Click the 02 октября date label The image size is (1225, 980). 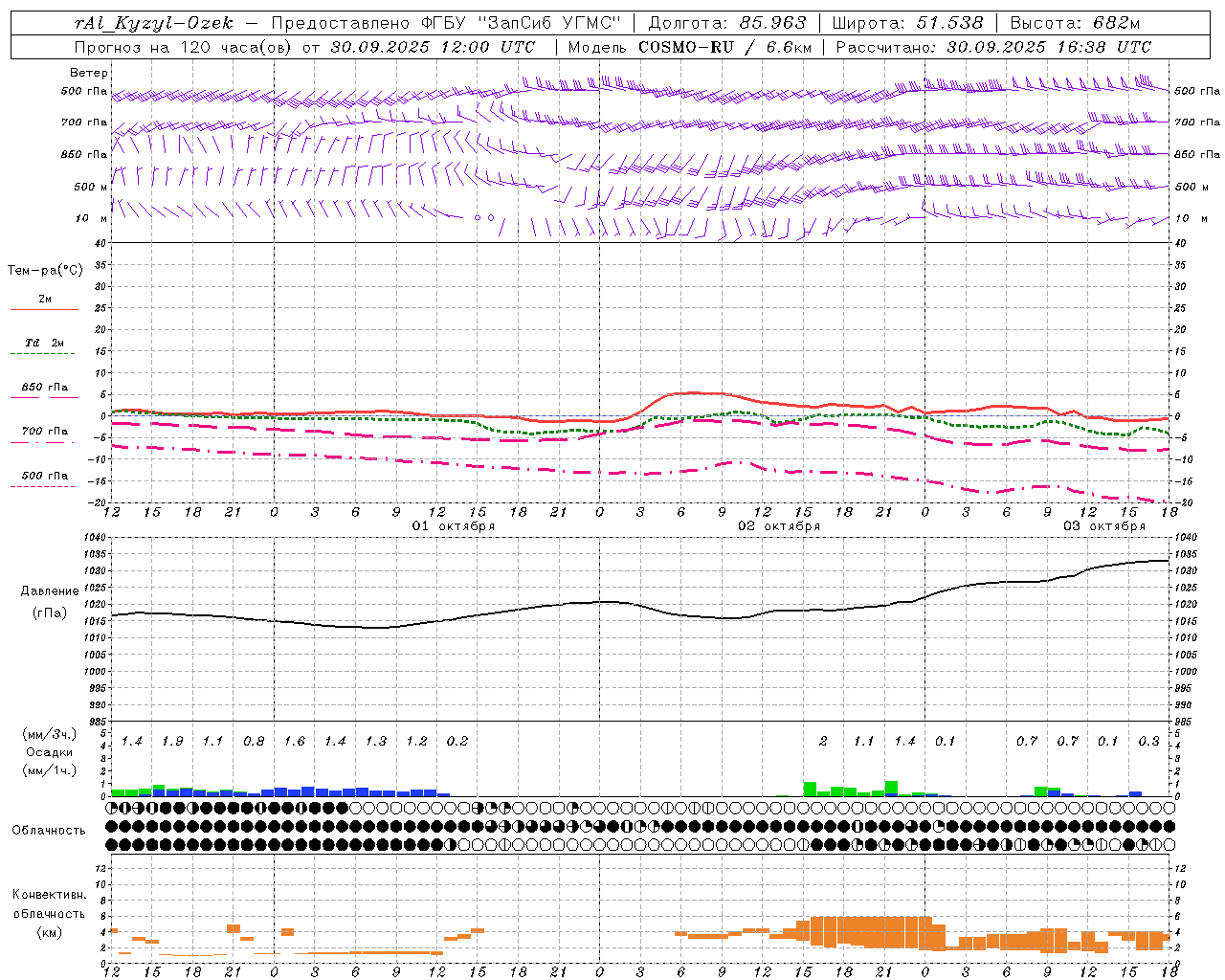click(x=779, y=526)
